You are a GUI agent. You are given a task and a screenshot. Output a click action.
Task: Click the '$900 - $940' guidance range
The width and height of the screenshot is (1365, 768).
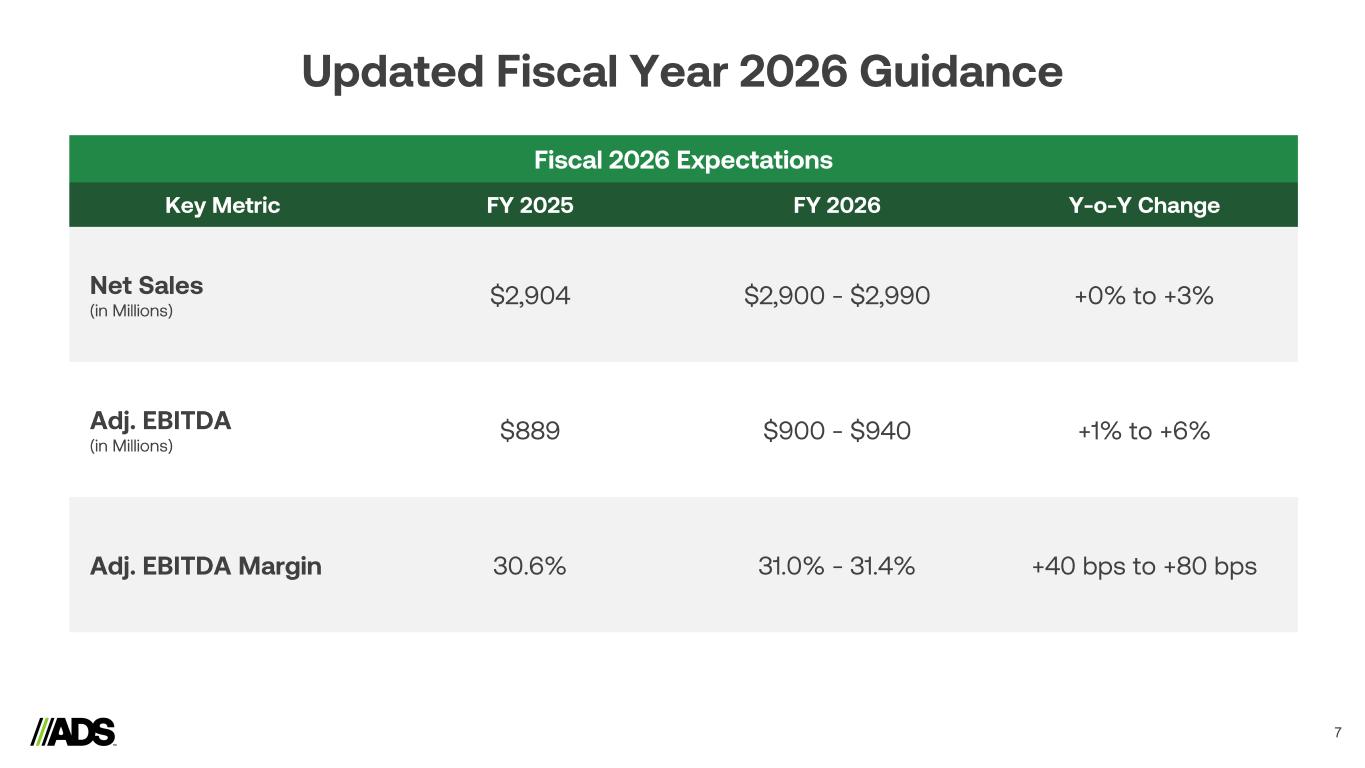point(837,431)
